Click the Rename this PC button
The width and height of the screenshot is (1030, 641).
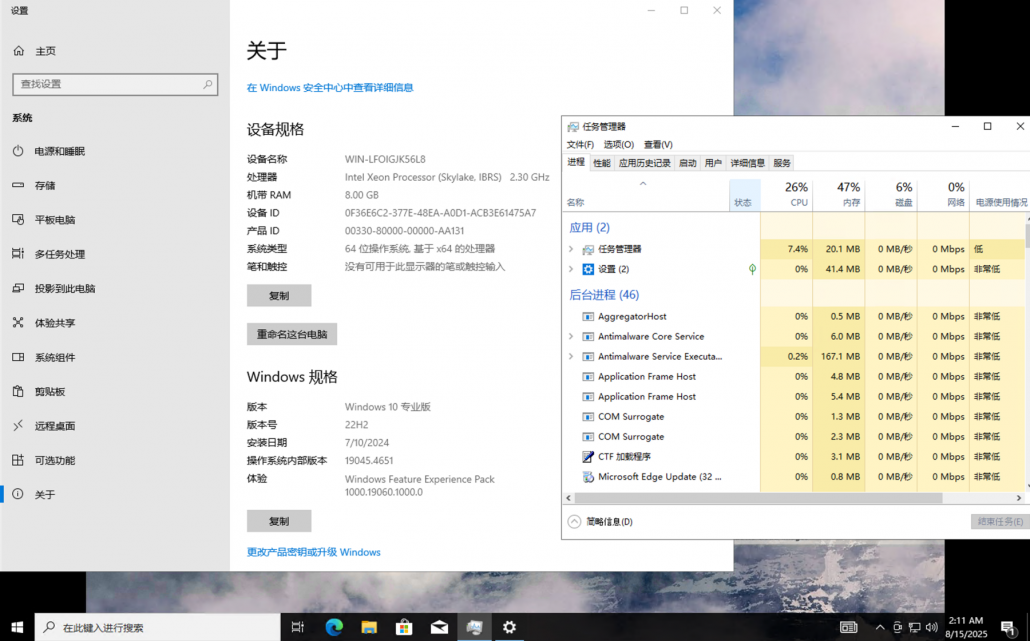pos(292,334)
